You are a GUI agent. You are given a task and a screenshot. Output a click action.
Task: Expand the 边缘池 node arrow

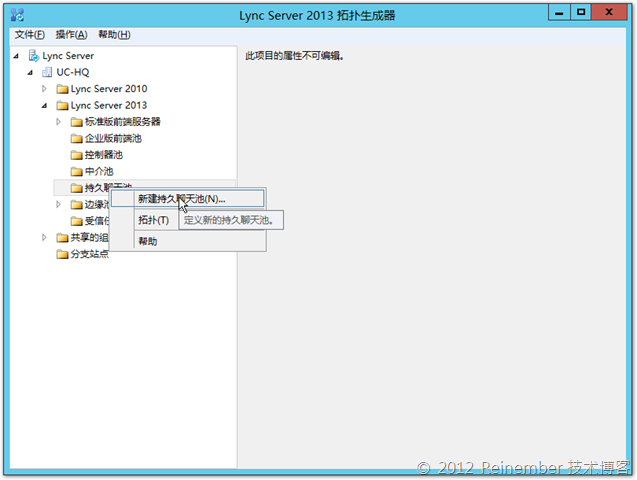58,204
